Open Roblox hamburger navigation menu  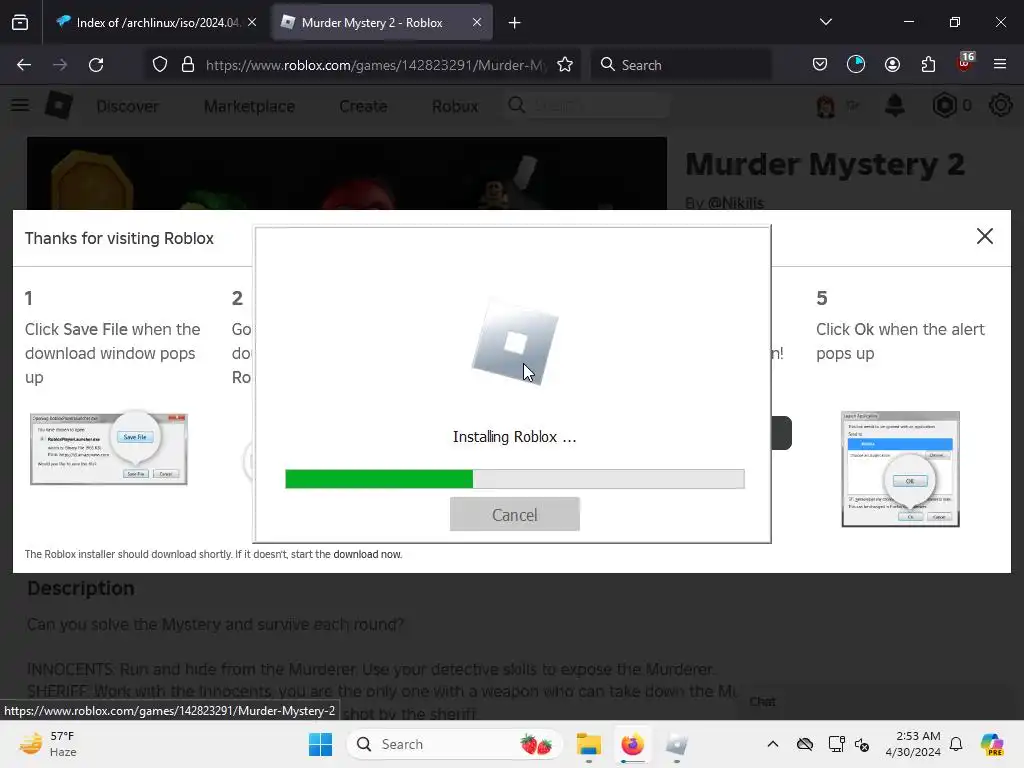click(20, 105)
